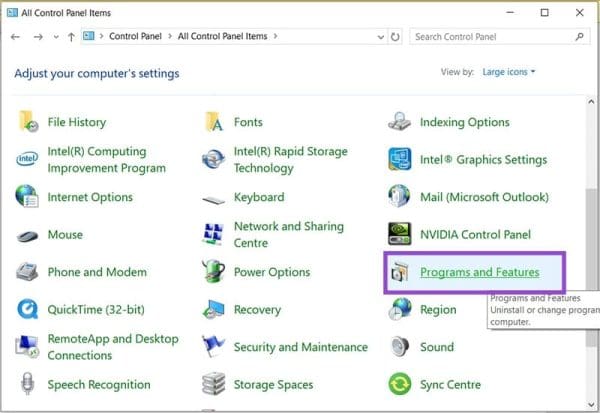Open the Mail (Microsoft Outlook) icon
The width and height of the screenshot is (600, 413).
coord(399,196)
